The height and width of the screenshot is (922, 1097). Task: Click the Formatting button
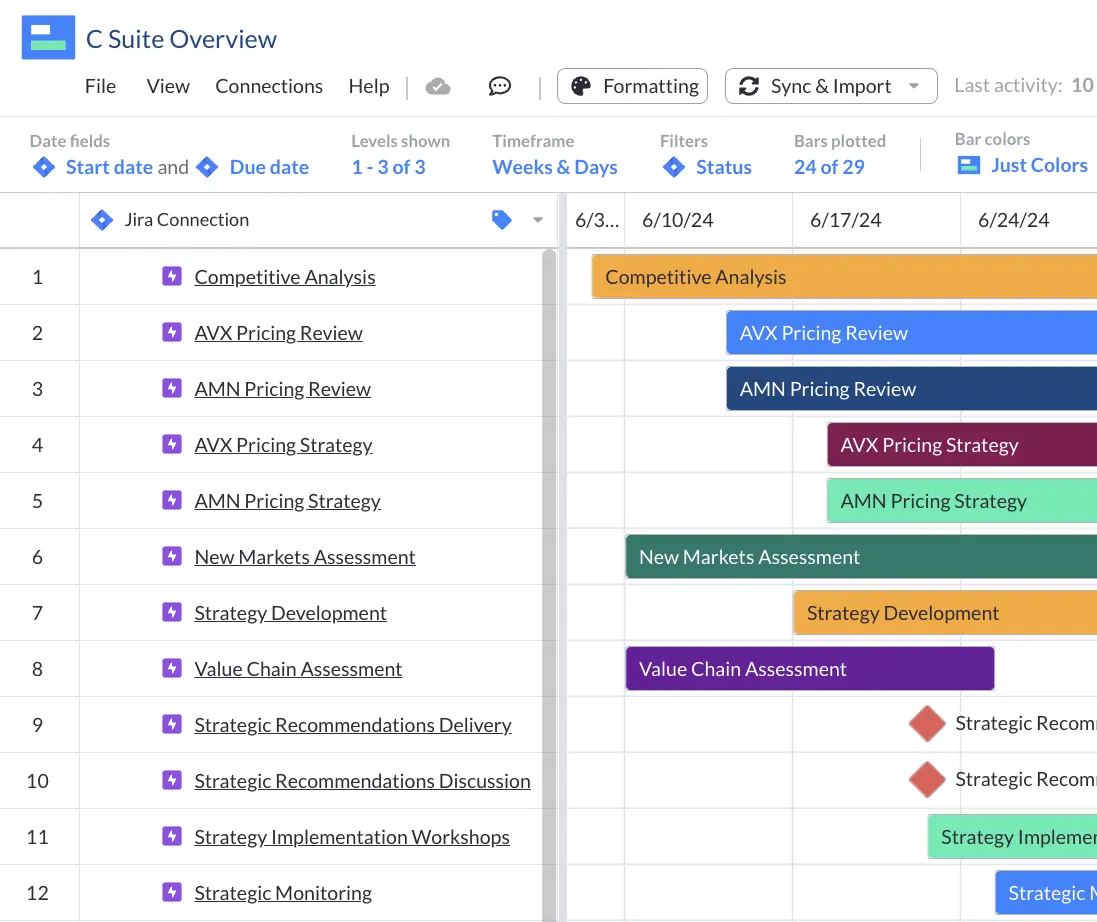[632, 86]
